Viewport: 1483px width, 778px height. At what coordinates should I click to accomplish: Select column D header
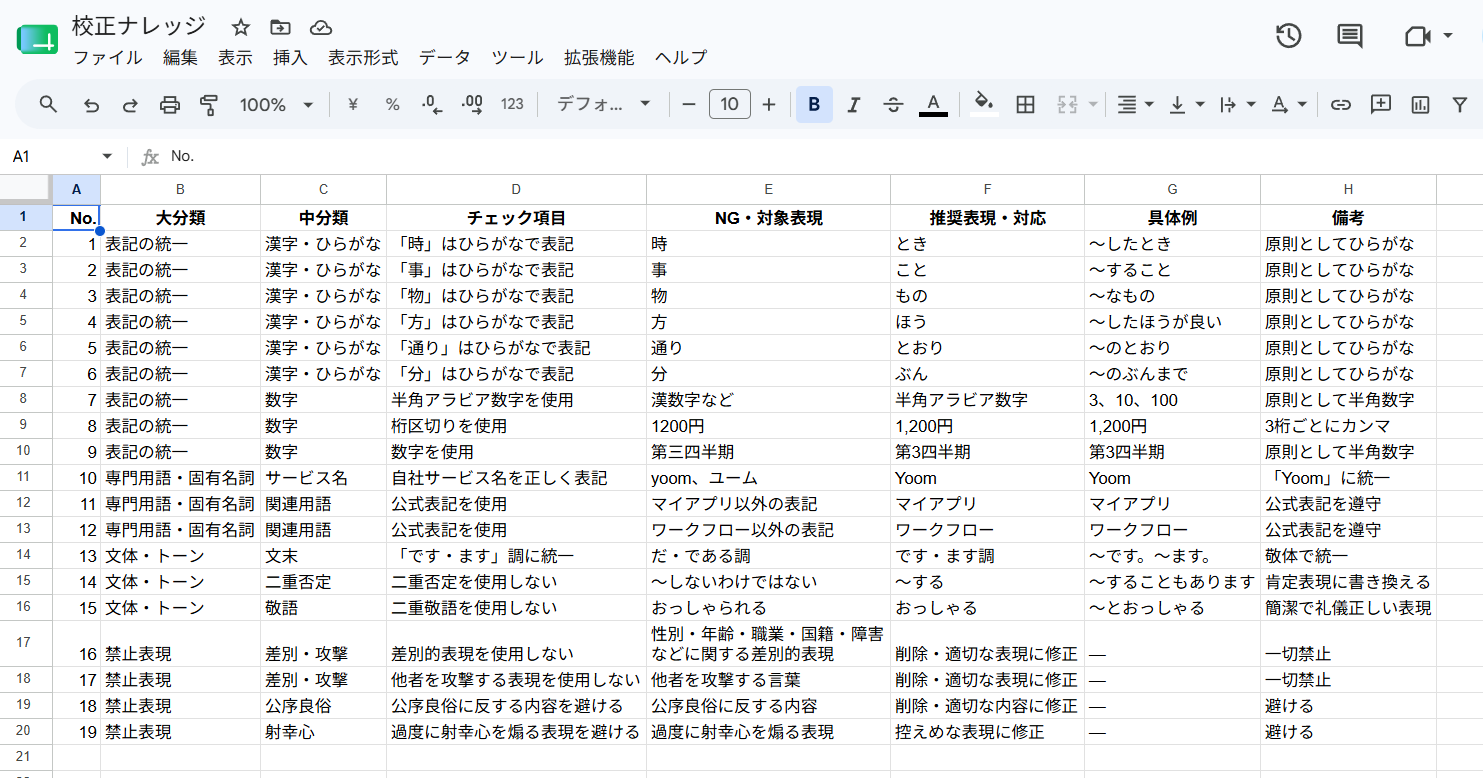pyautogui.click(x=516, y=189)
